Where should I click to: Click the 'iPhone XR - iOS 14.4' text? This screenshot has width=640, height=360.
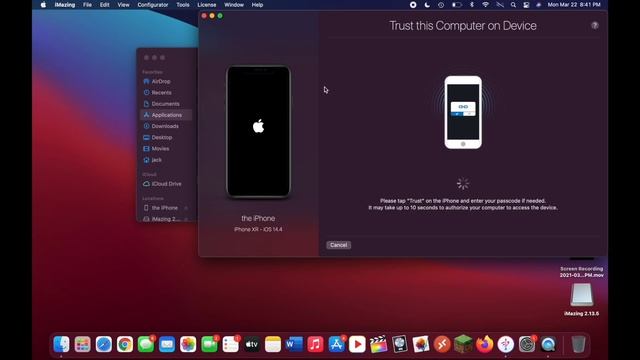[x=258, y=229]
